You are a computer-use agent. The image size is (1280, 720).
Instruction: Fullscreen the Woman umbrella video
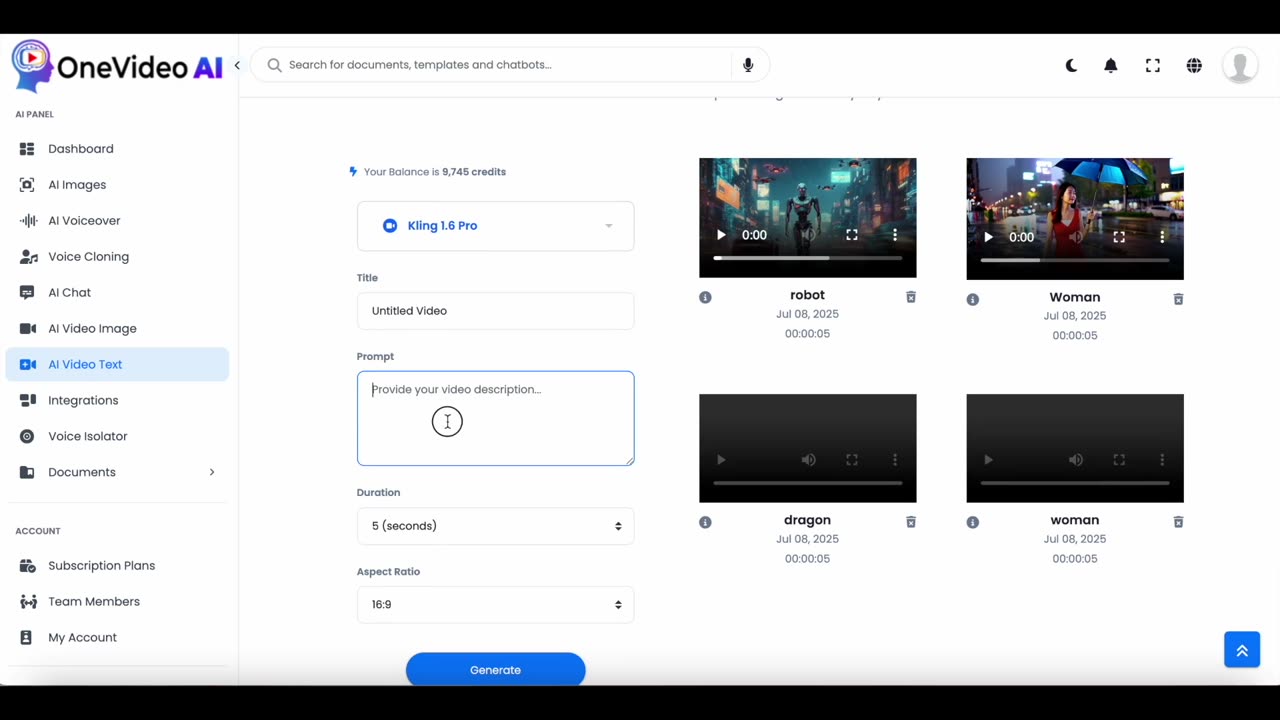pyautogui.click(x=1119, y=237)
